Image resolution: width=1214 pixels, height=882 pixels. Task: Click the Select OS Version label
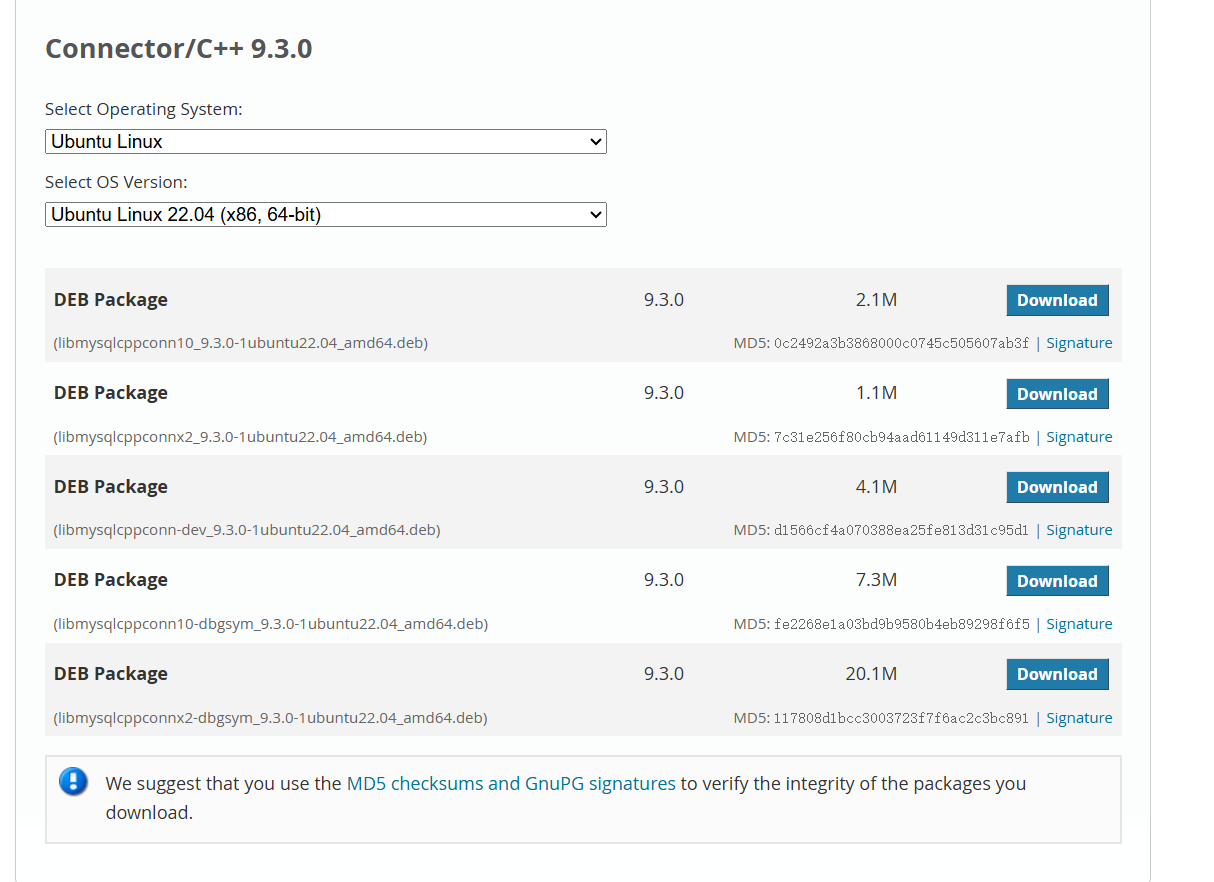pos(116,182)
